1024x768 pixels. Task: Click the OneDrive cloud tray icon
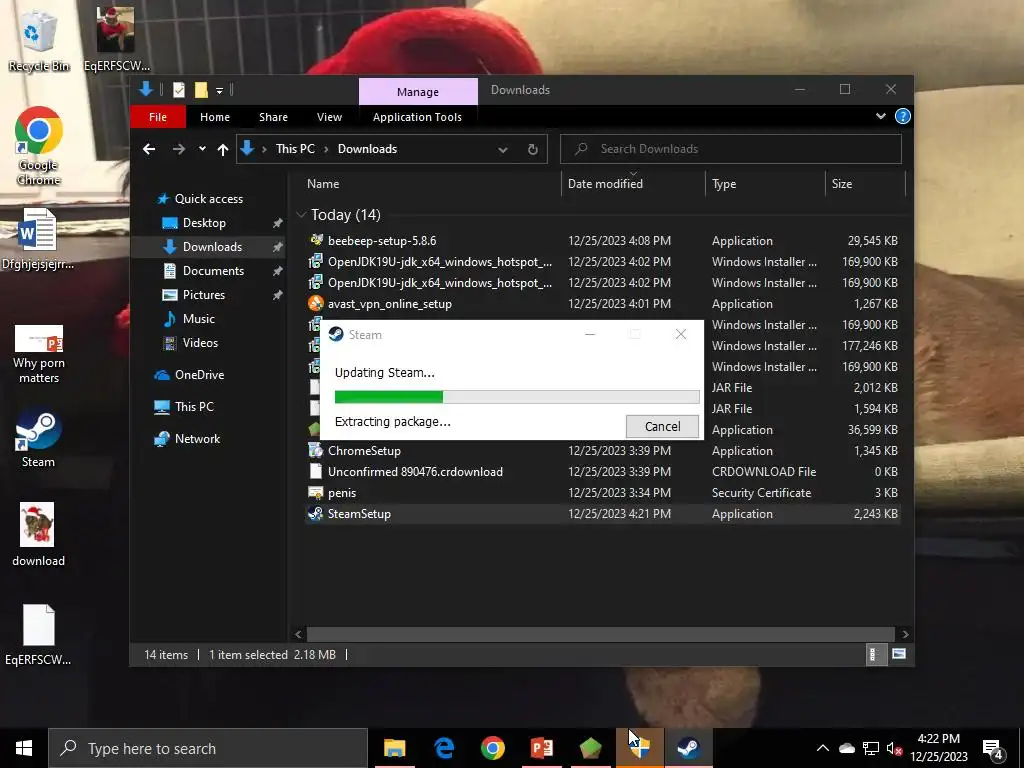[x=846, y=748]
